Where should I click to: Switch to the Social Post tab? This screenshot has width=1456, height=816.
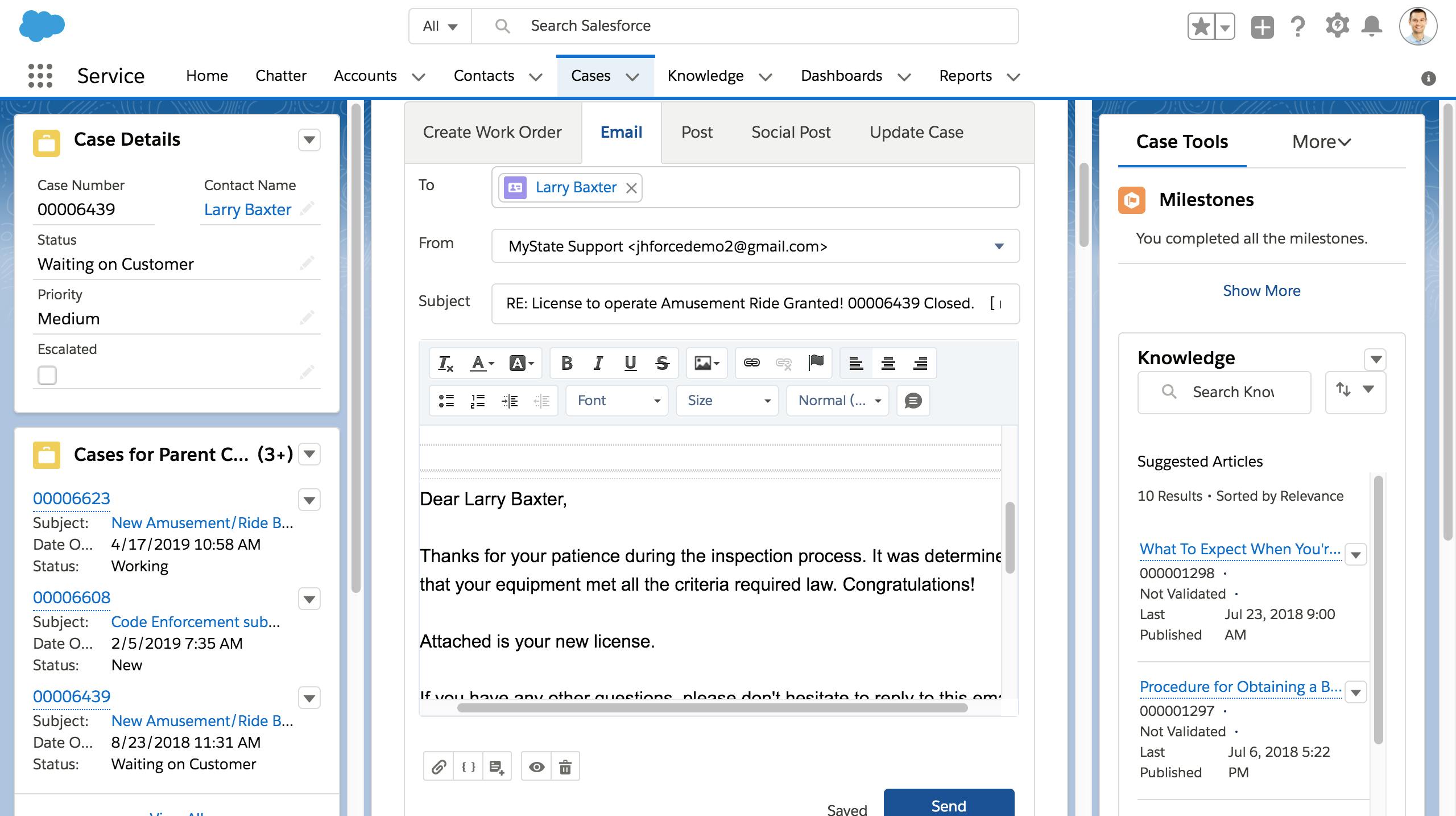pos(791,132)
